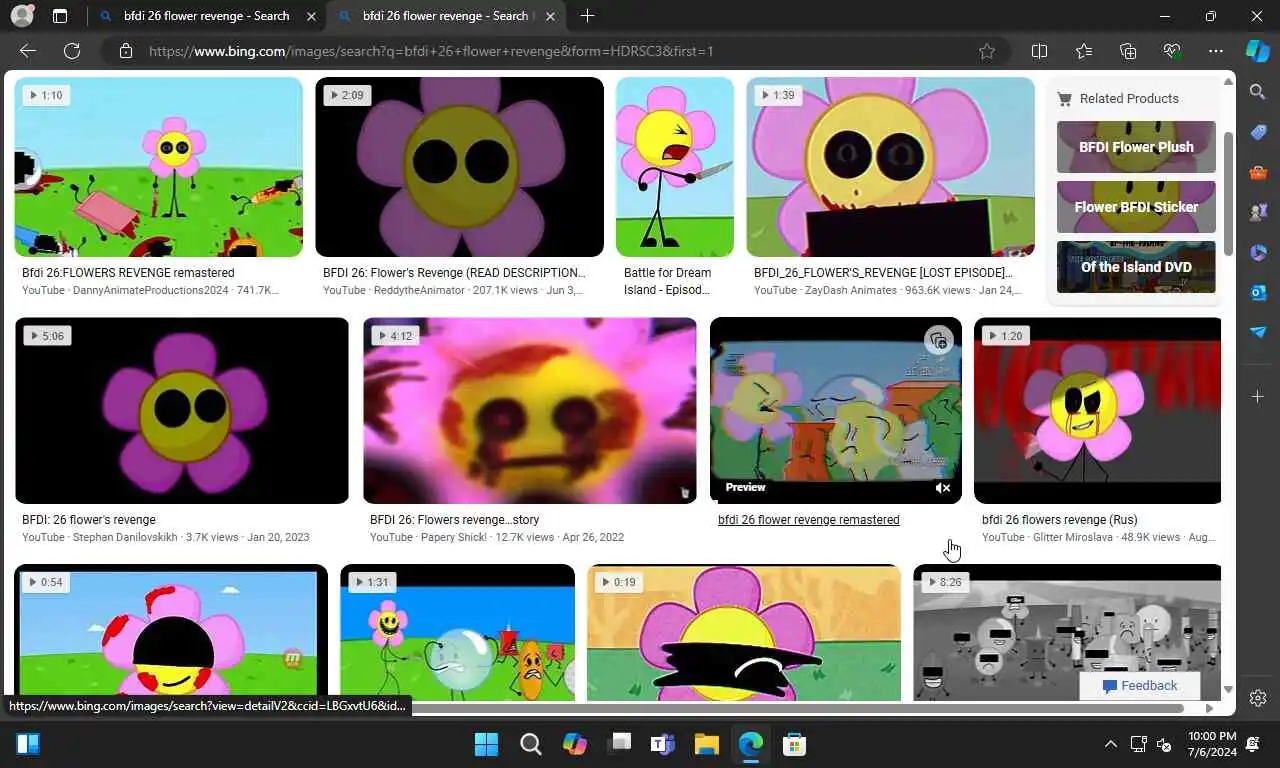Open the 8:26 grayscale video thumbnail
The width and height of the screenshot is (1280, 768).
click(1066, 632)
